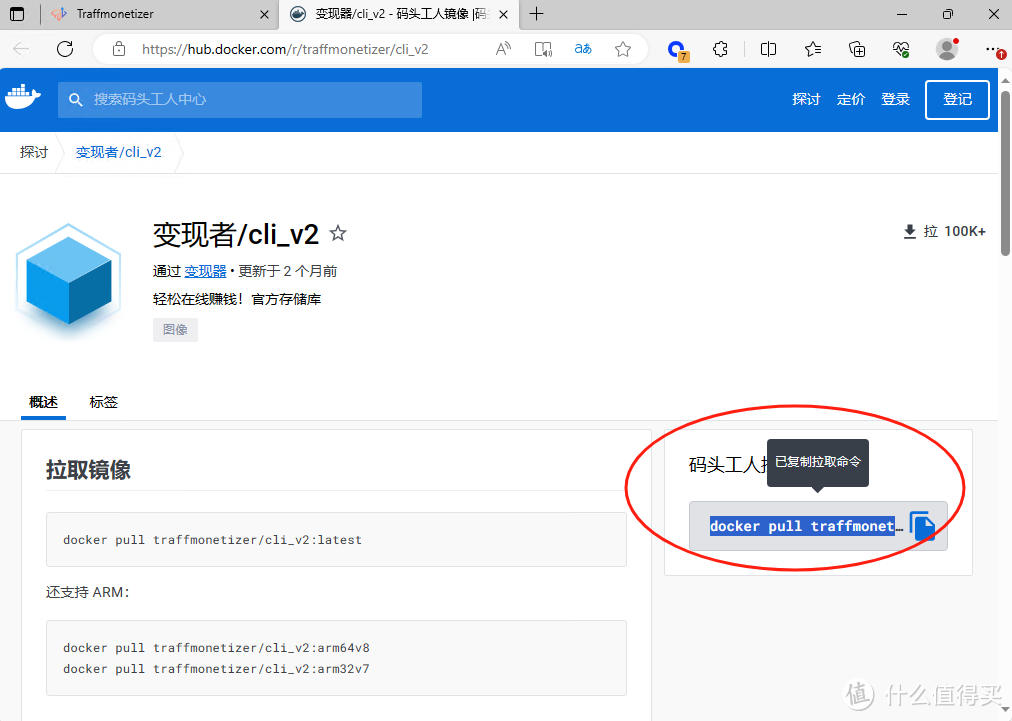The image size is (1012, 721).
Task: Click the scrollbar down arrow
Action: 1005,710
